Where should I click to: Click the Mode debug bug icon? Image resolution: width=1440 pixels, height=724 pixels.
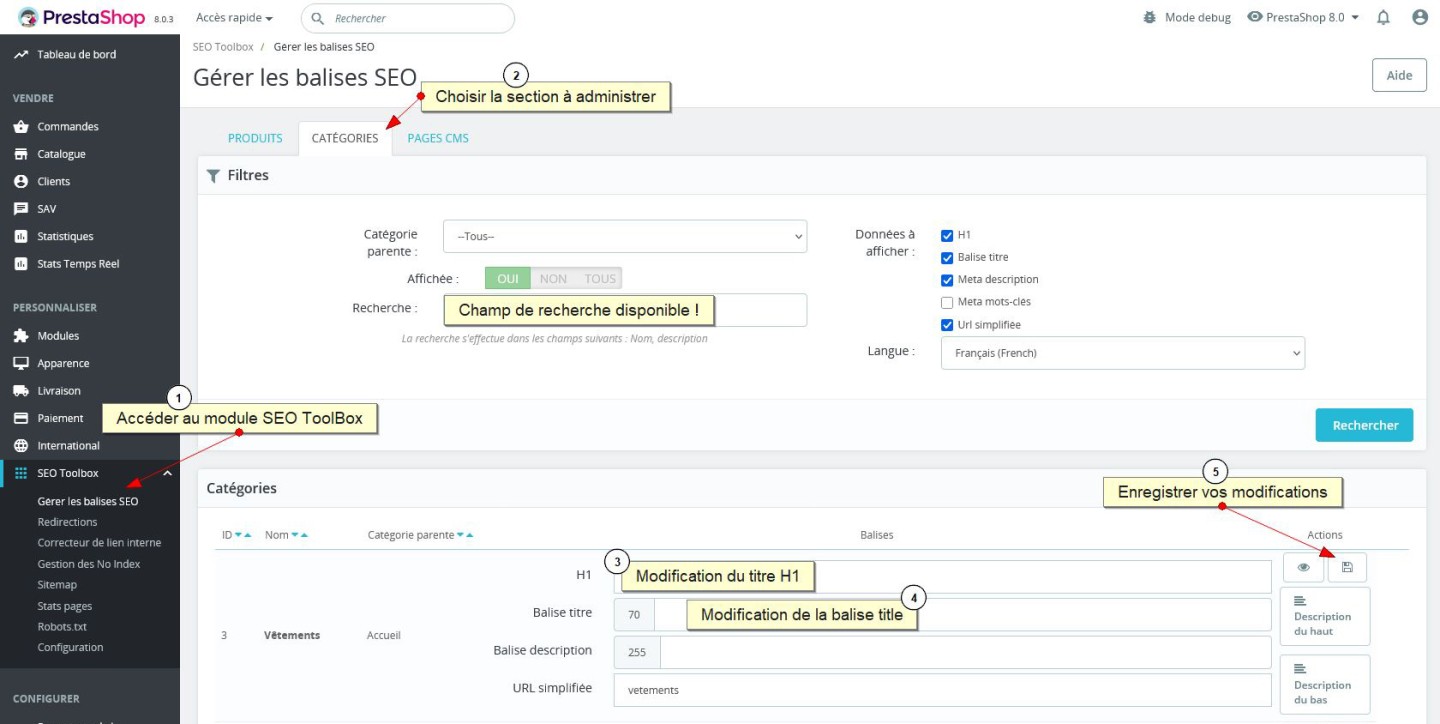click(x=1150, y=17)
